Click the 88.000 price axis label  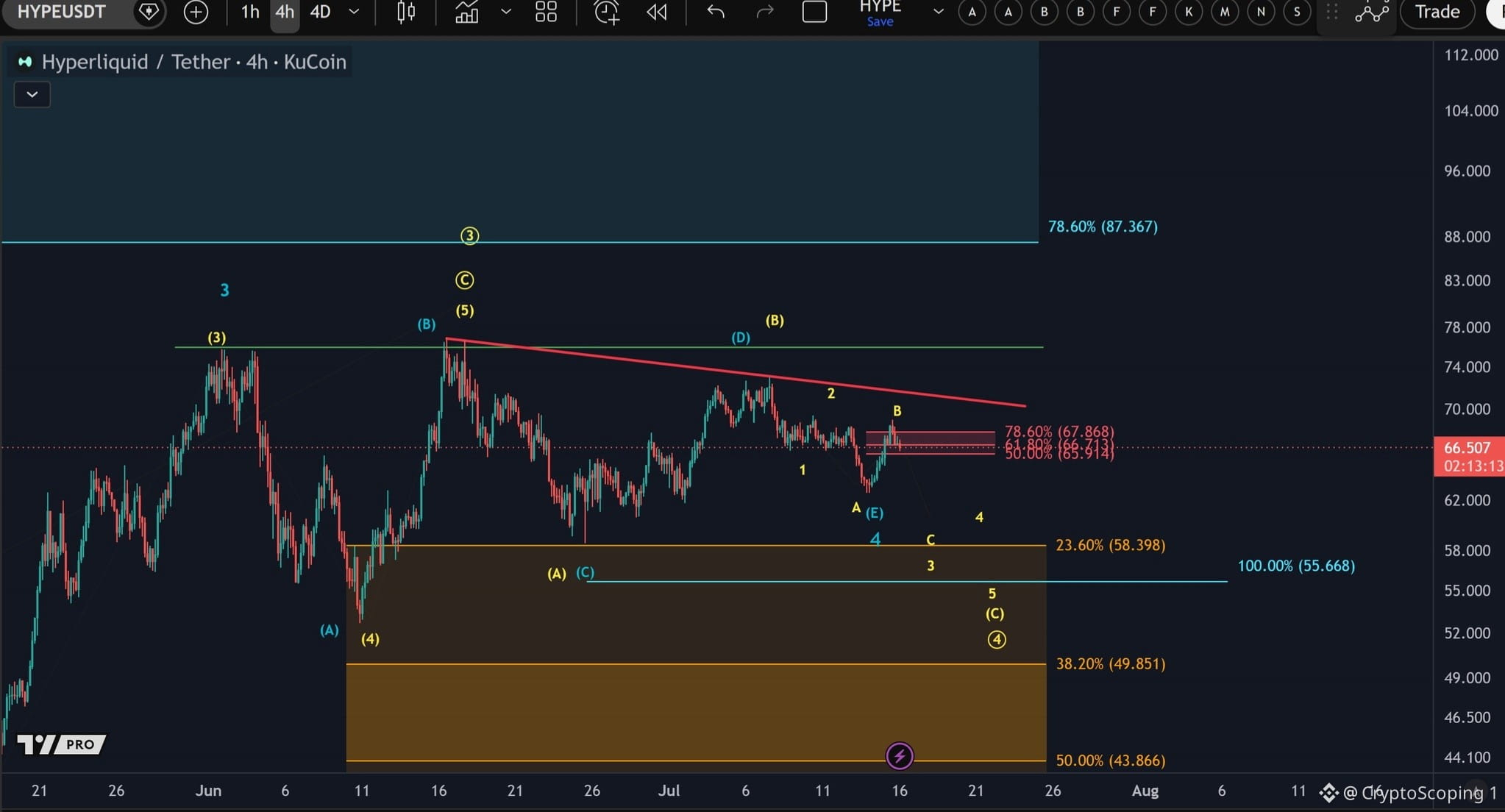1467,237
